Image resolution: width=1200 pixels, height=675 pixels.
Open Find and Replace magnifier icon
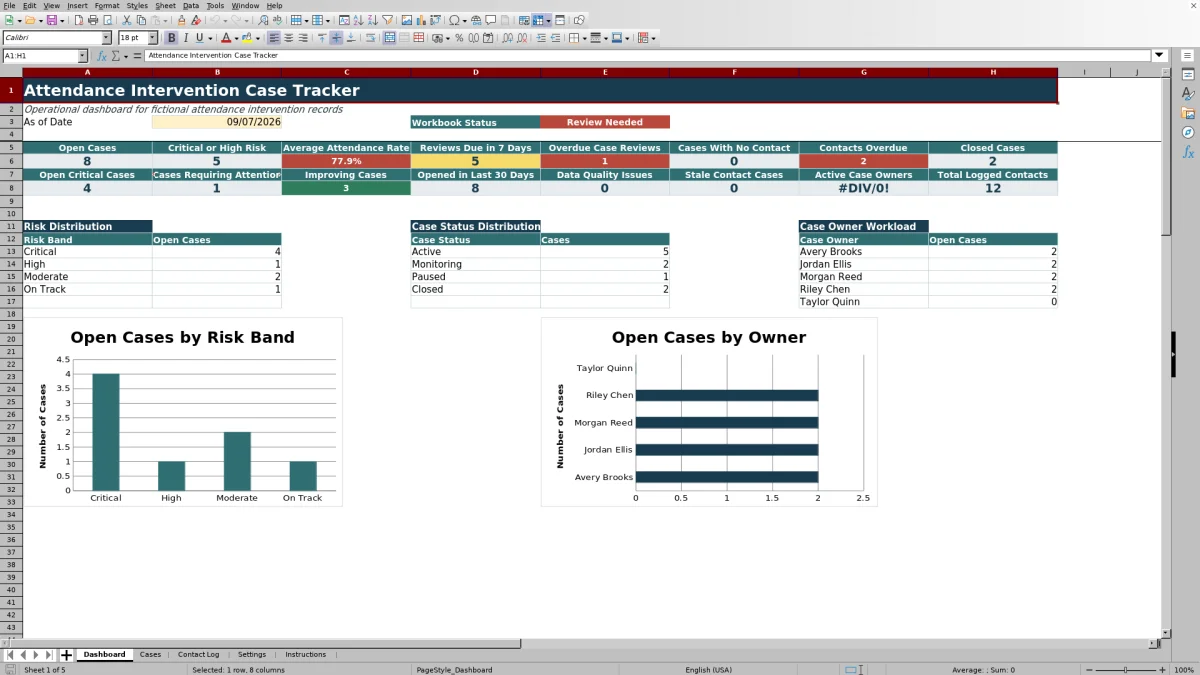click(x=262, y=20)
